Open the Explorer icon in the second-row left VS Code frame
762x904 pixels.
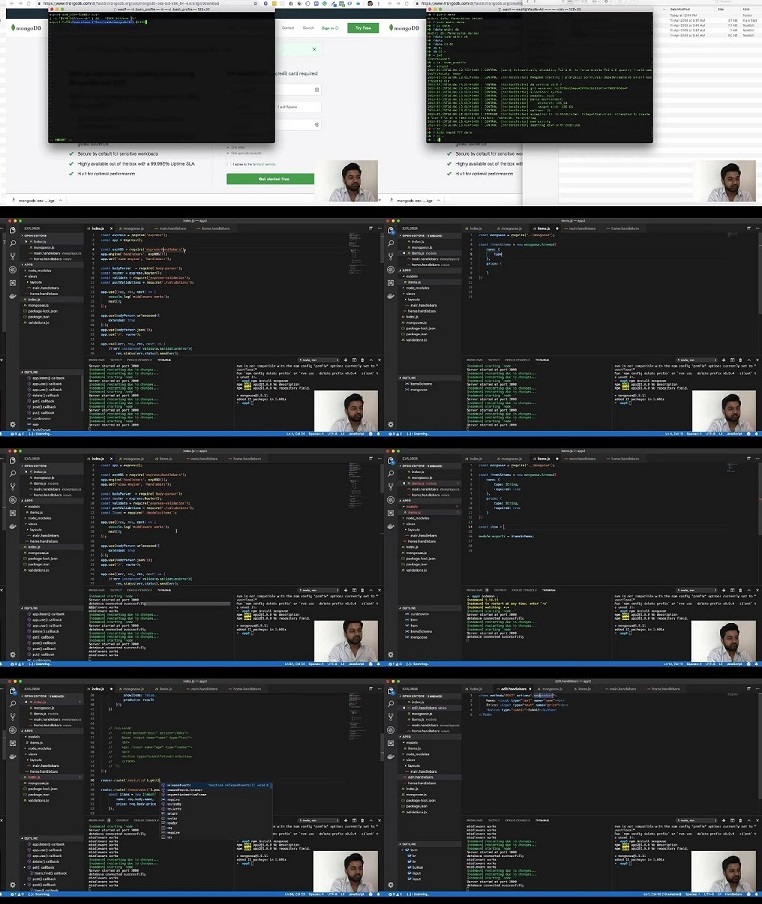pos(13,230)
